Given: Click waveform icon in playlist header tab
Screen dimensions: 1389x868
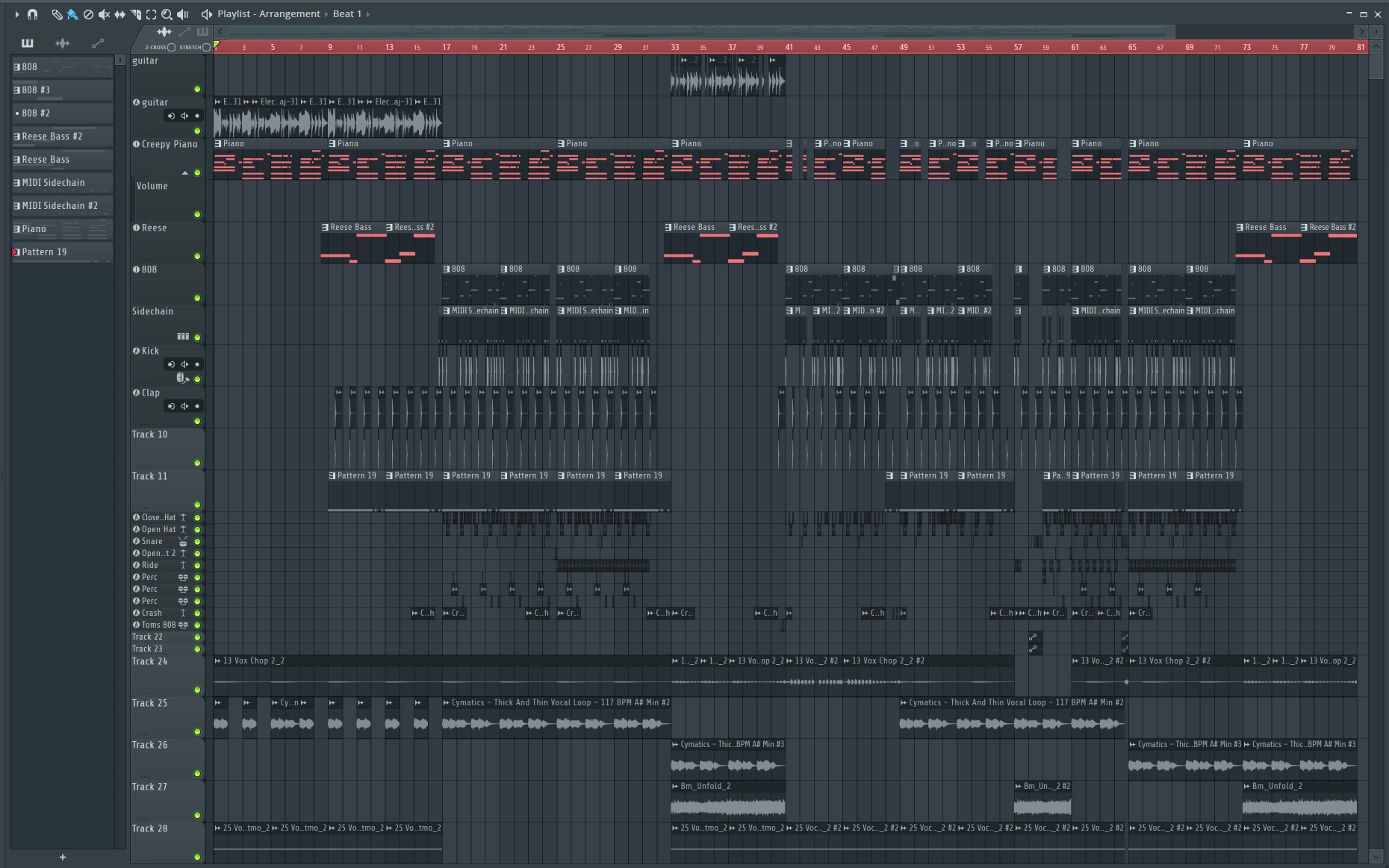Looking at the screenshot, I should (x=164, y=32).
